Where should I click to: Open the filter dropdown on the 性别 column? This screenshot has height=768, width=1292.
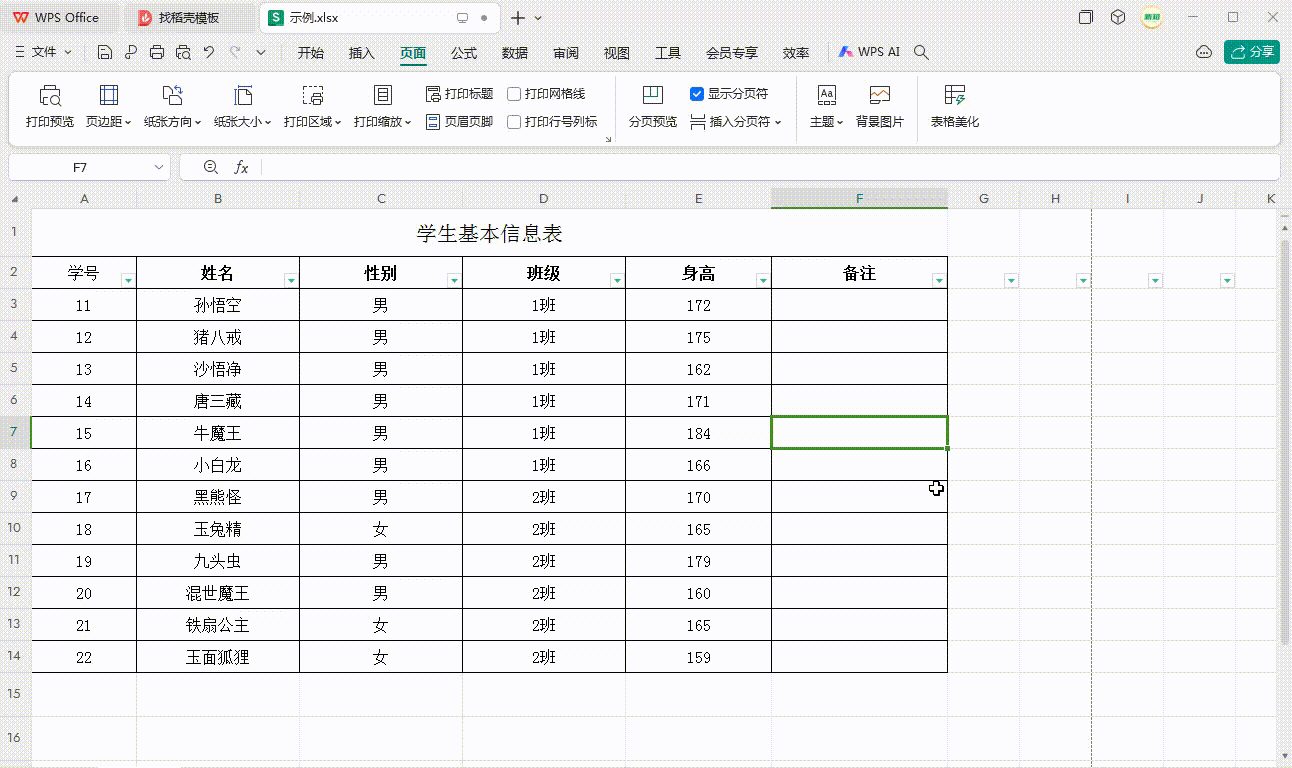454,281
